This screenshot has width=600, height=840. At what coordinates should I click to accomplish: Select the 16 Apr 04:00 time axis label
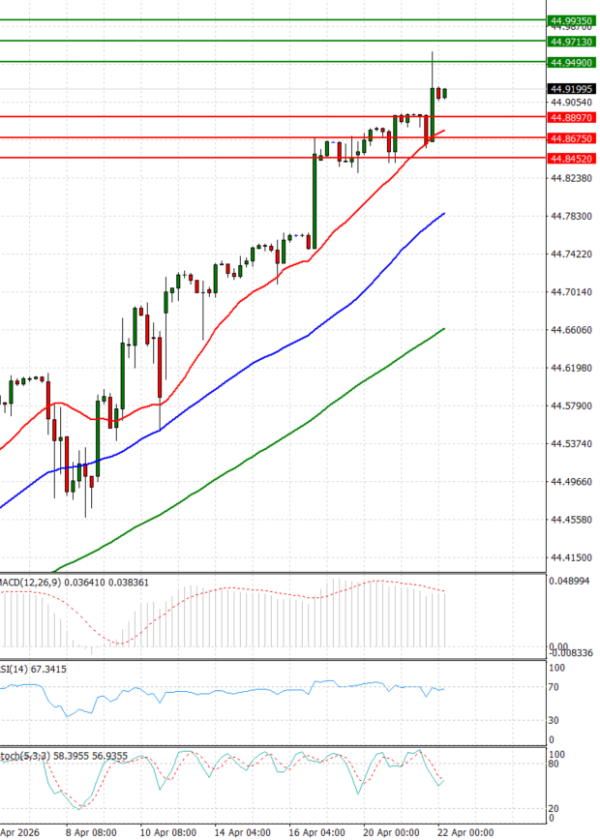point(320,830)
